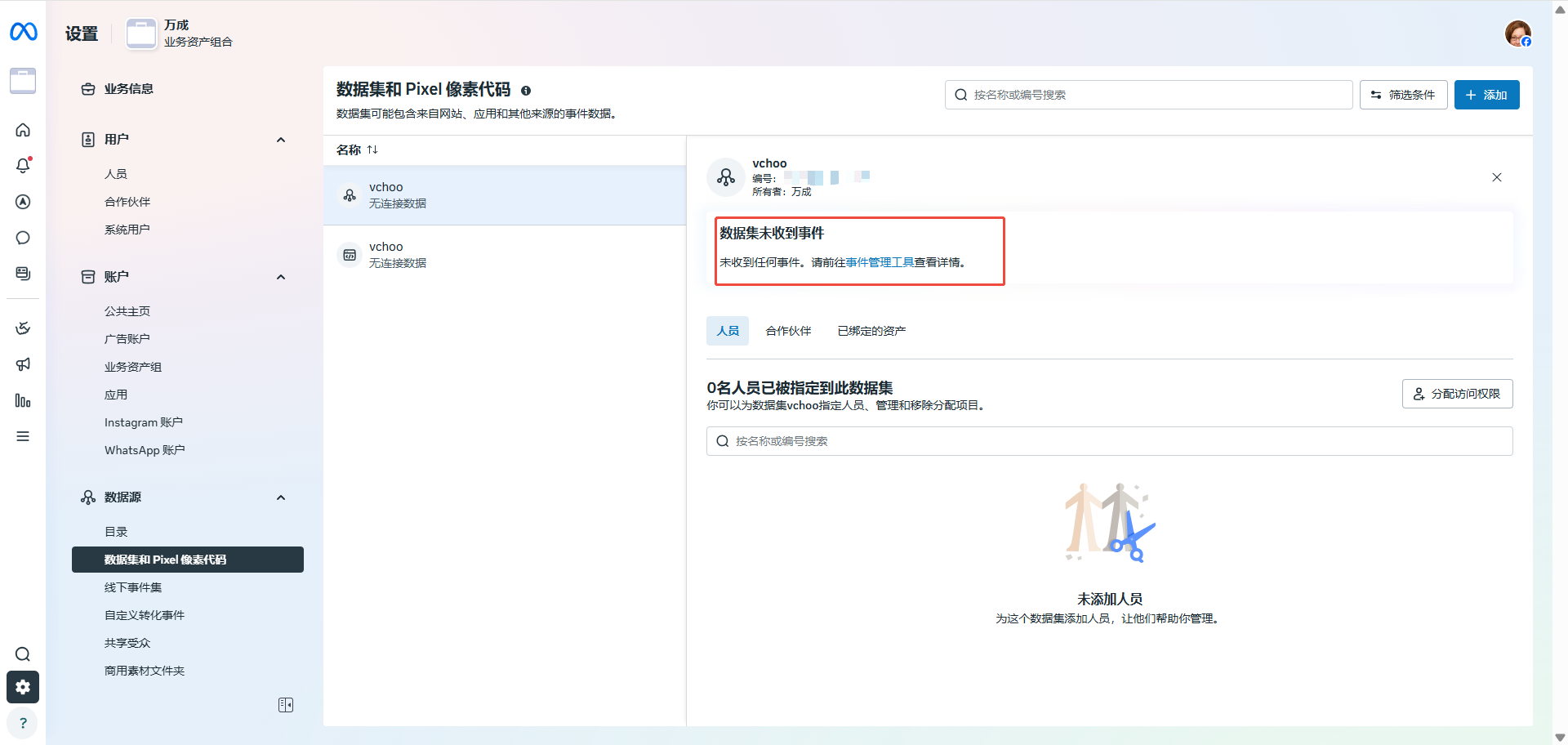This screenshot has width=1568, height=745.
Task: Collapse the 账户 section
Action: [x=281, y=277]
